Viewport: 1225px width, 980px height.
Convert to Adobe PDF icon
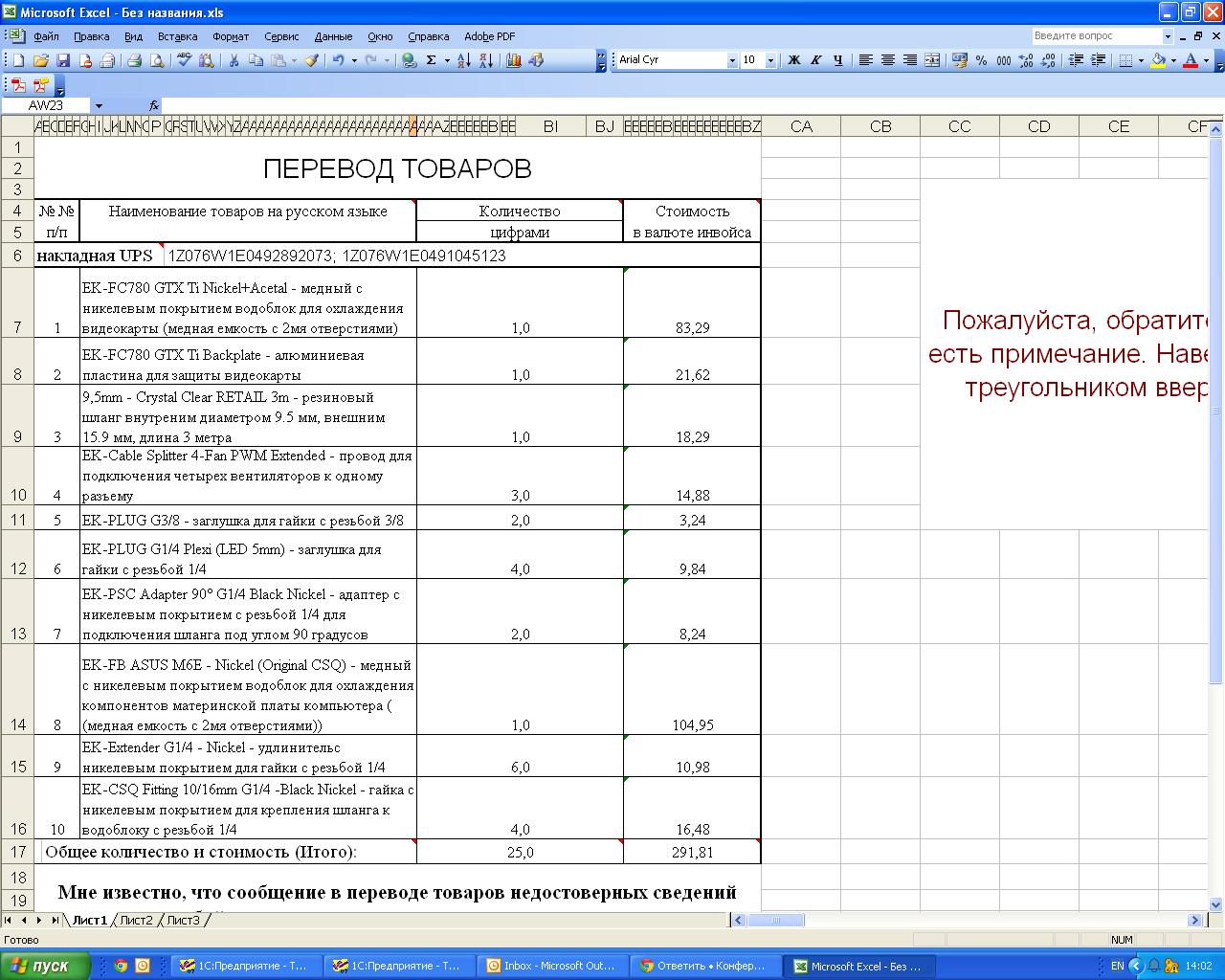18,85
